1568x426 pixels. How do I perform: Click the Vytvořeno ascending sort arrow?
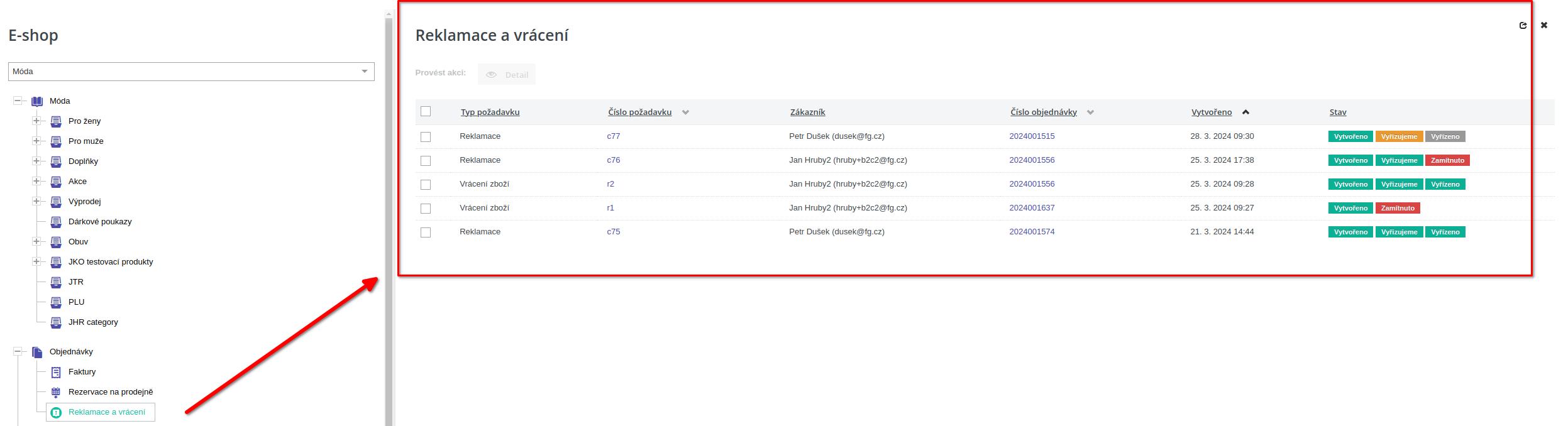pos(1245,112)
